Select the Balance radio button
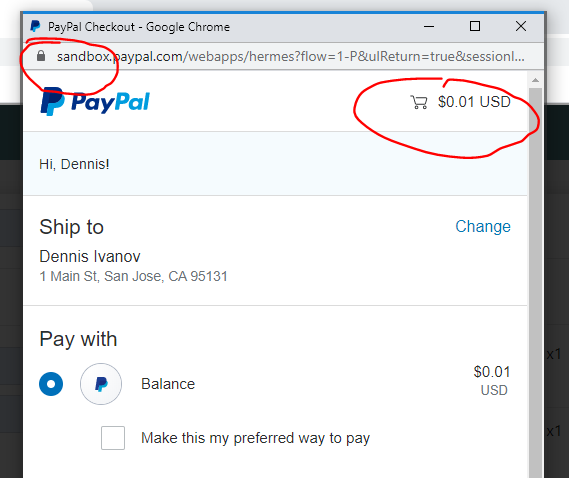Viewport: 569px width, 478px height. [51, 384]
